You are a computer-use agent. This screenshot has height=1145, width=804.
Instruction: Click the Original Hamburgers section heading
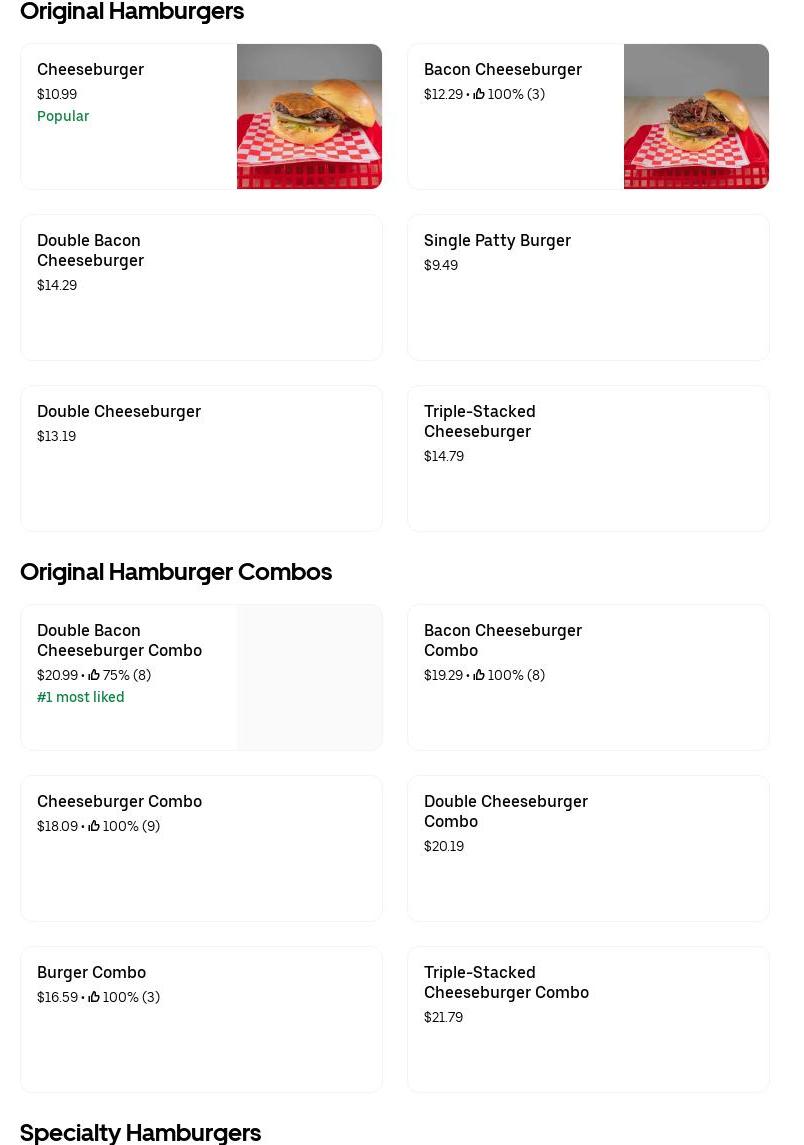click(132, 12)
